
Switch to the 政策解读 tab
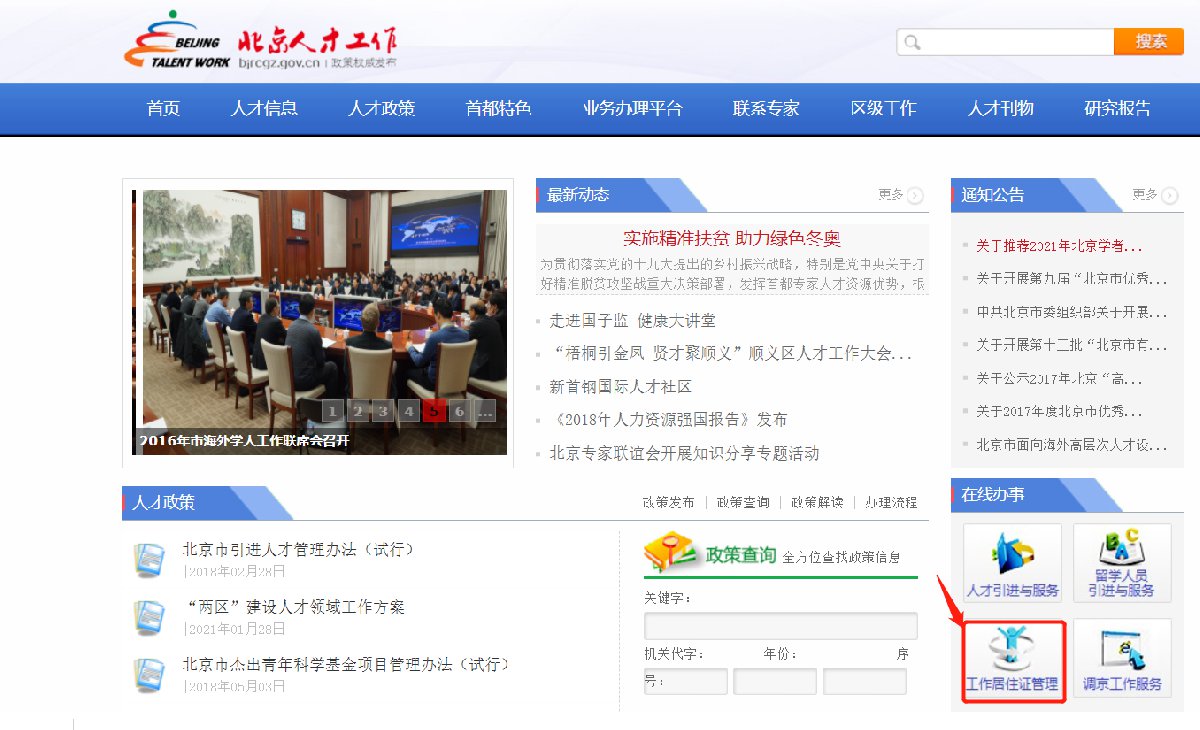pyautogui.click(x=817, y=502)
